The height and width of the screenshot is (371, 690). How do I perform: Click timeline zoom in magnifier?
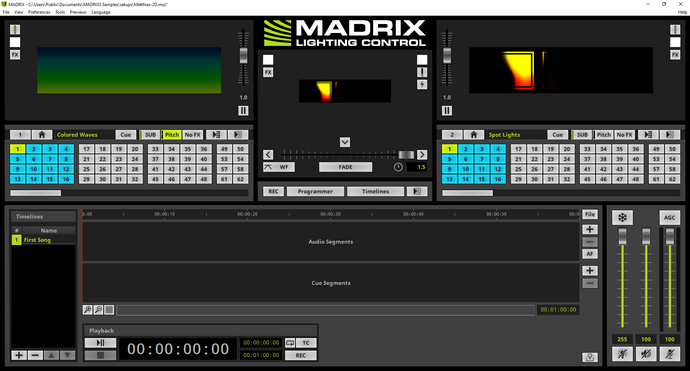pyautogui.click(x=88, y=310)
